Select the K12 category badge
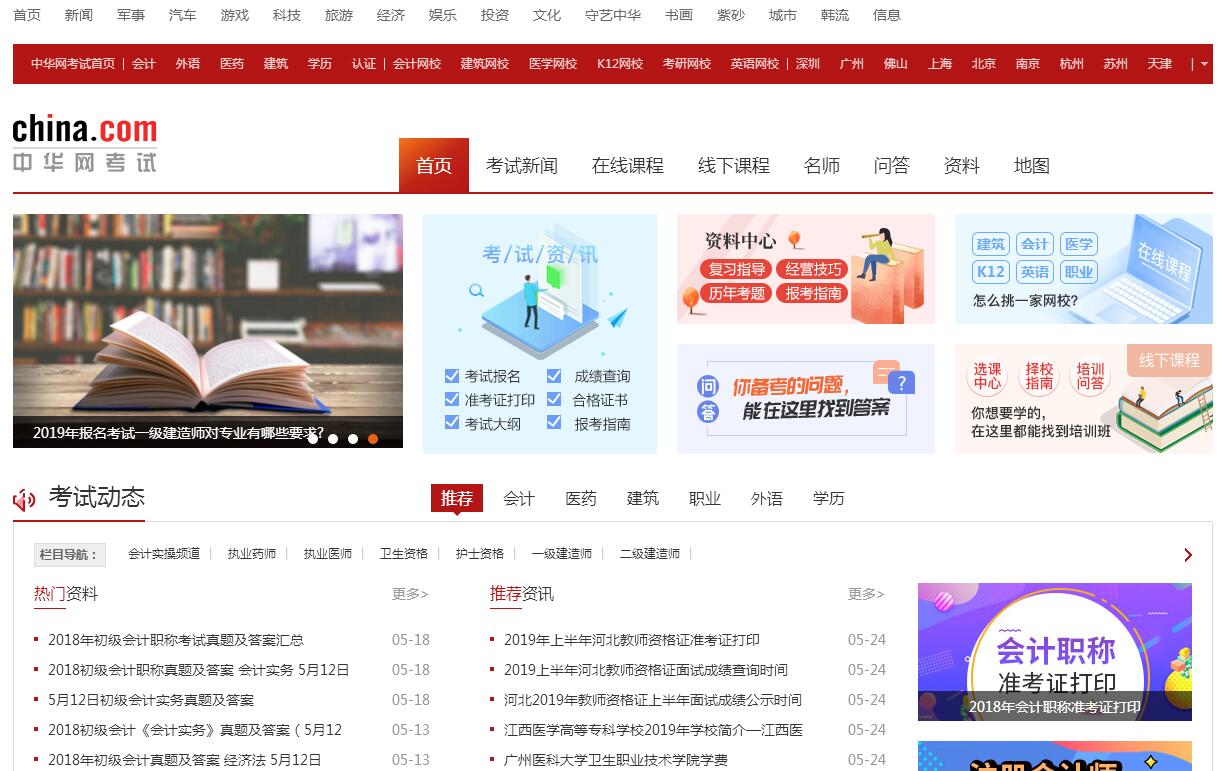The image size is (1228, 771). 990,272
